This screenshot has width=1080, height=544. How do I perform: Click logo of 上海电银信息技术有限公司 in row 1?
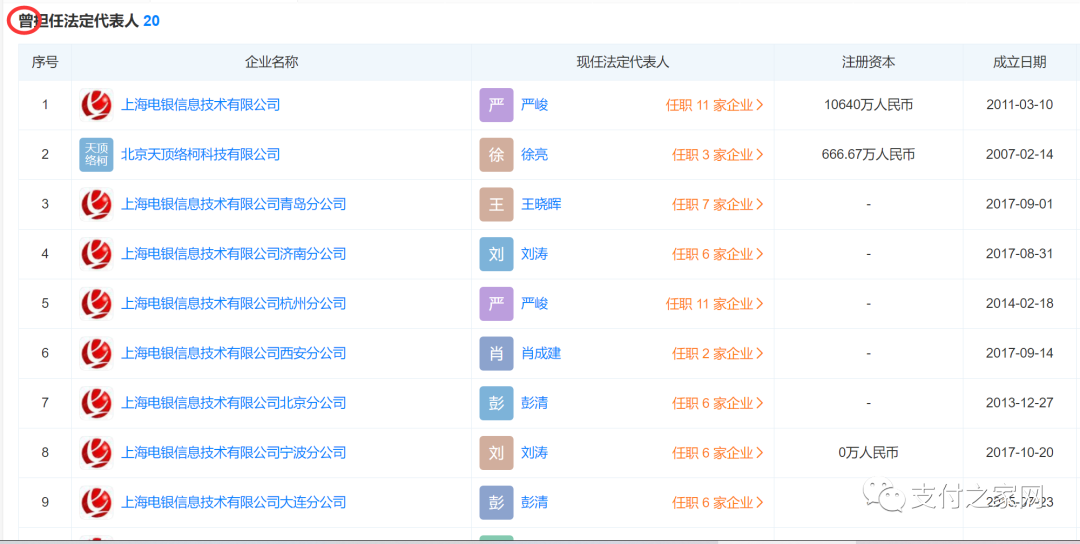click(x=96, y=105)
